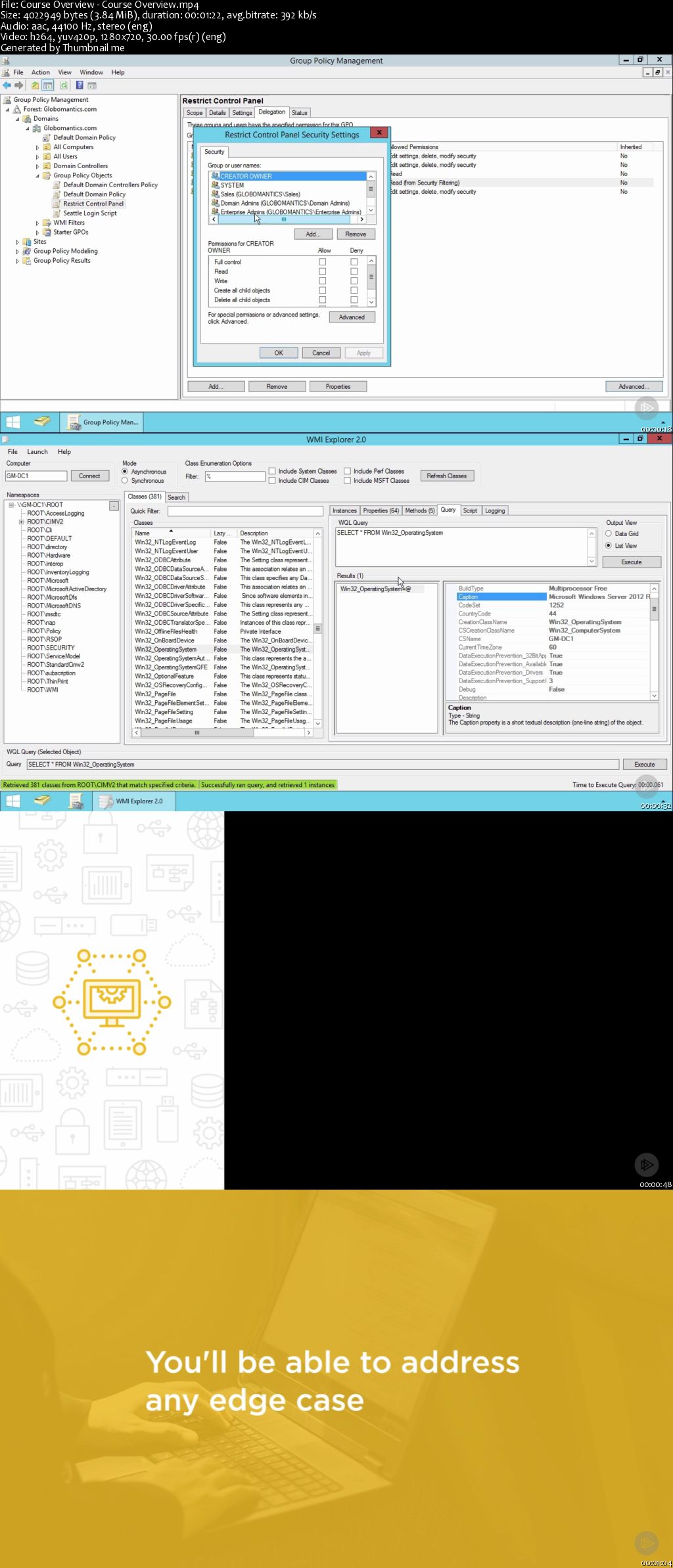Expand the WMI Filters tree node
This screenshot has height=1568, width=673.
click(x=37, y=223)
